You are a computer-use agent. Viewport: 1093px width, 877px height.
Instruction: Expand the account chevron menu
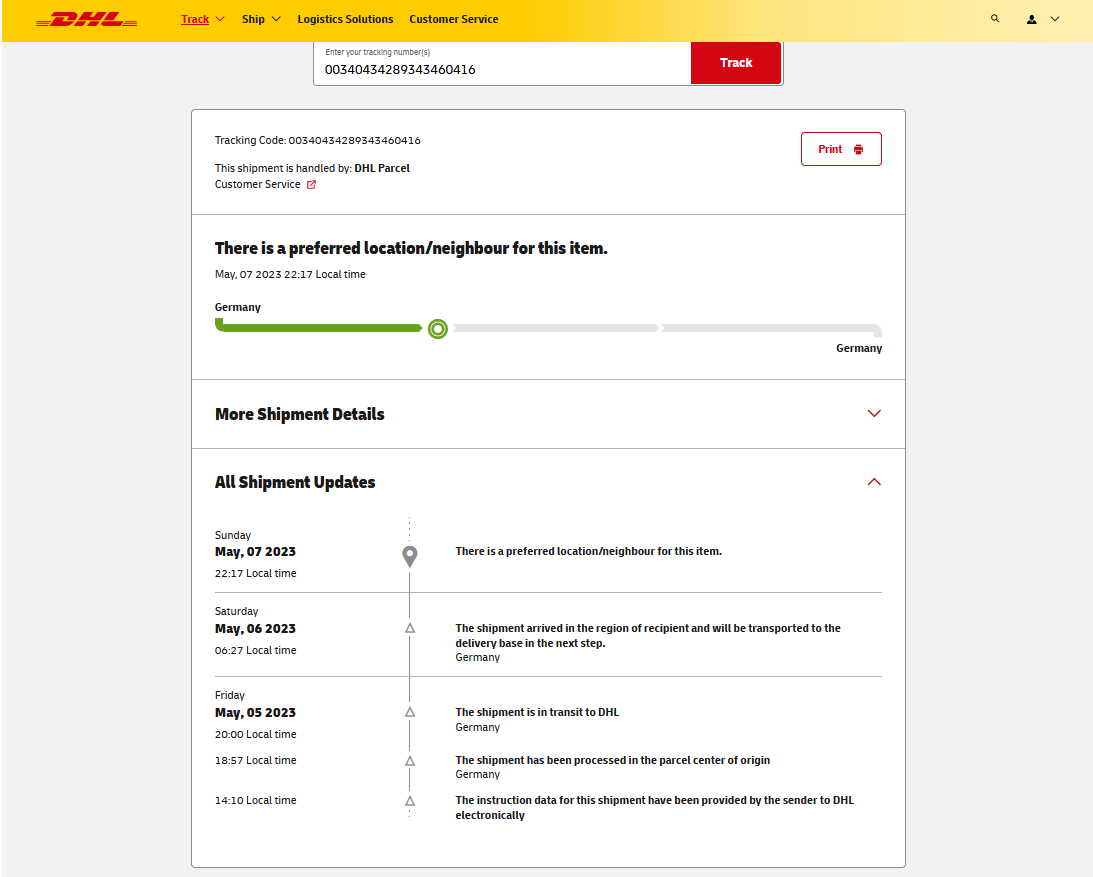[x=1055, y=19]
